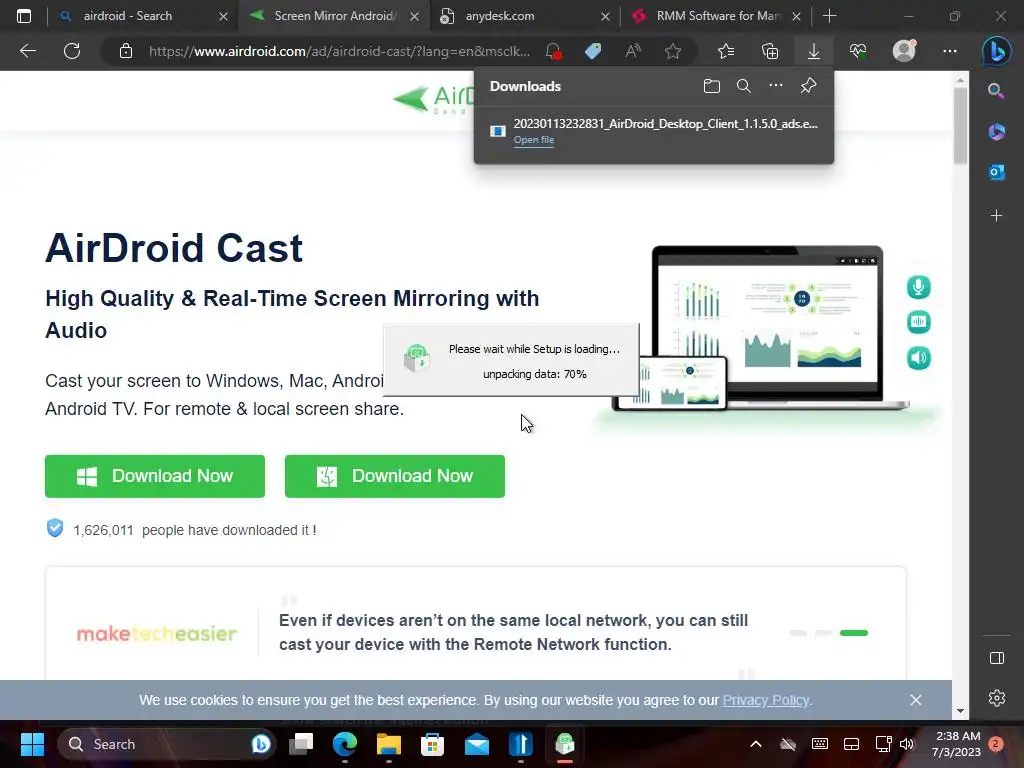
Task: Open Mail app from the taskbar
Action: 477,744
